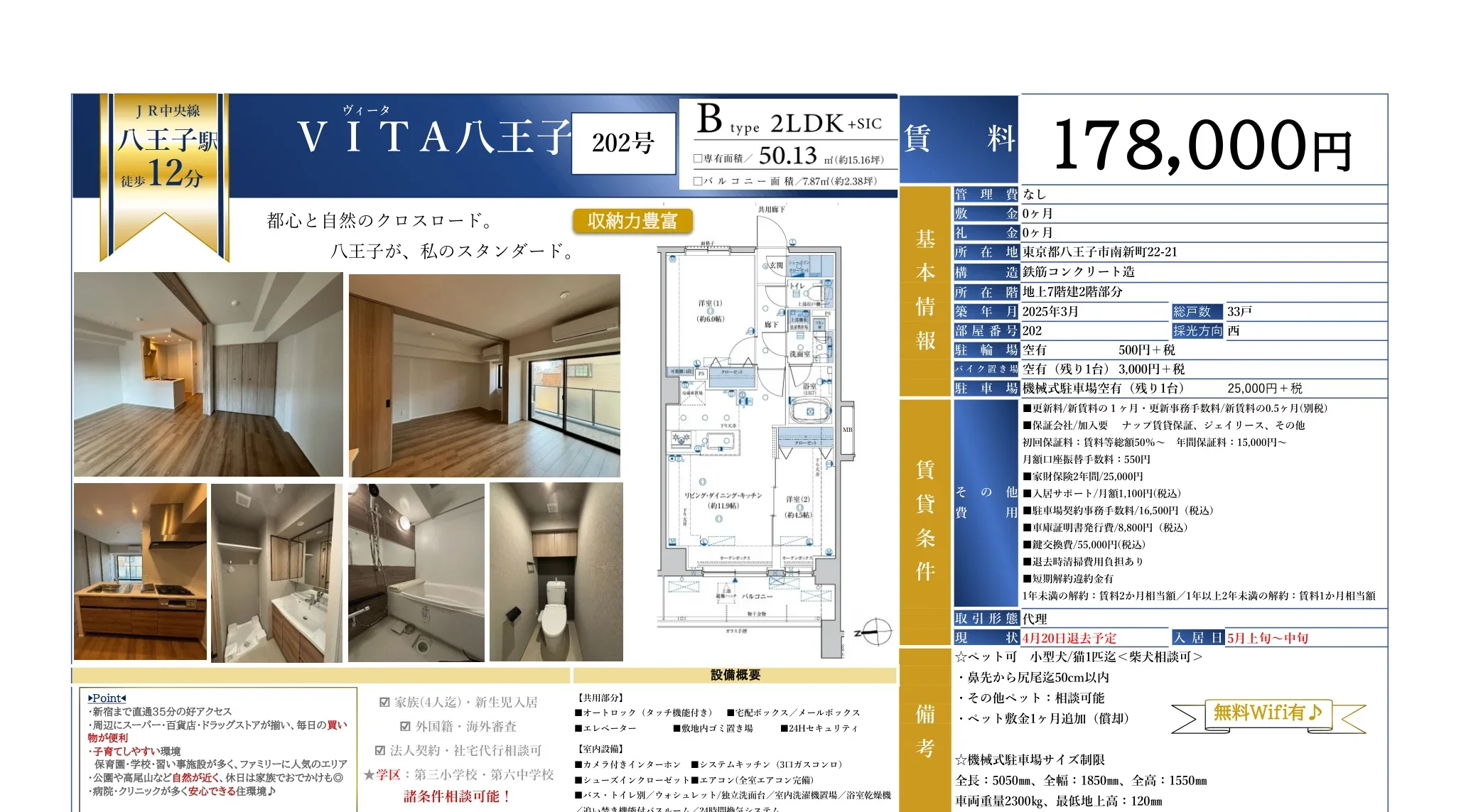Click the 2025年3月 build date value
Viewport: 1461px width, 812px height.
point(1050,312)
